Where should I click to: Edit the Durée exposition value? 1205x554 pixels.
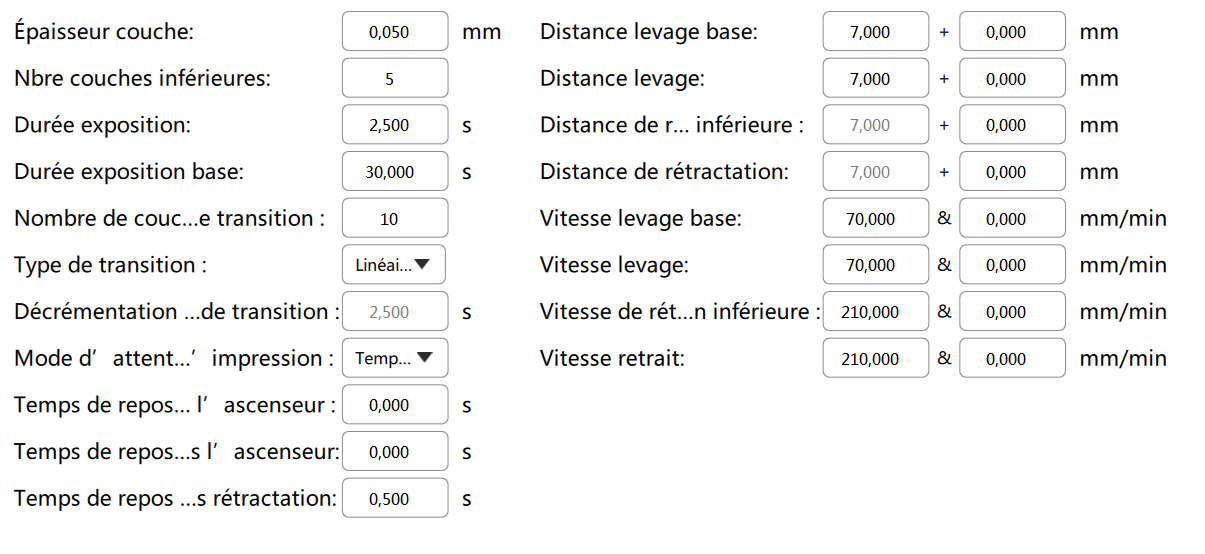point(394,125)
